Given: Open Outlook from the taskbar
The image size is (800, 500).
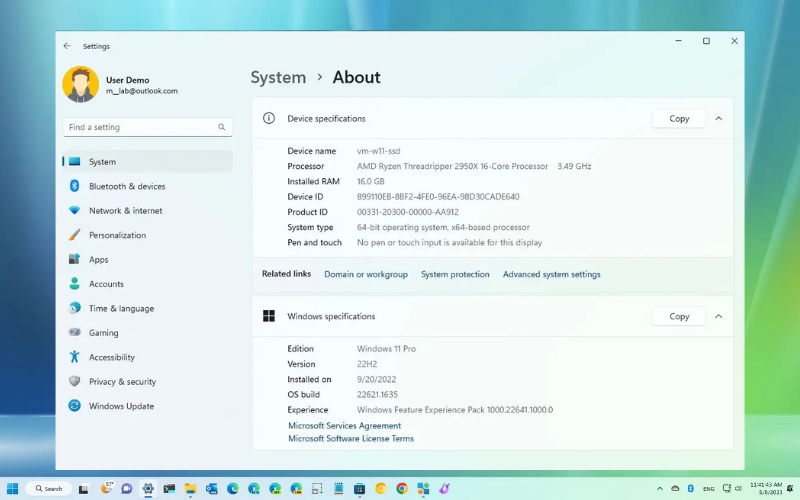Looking at the screenshot, I should 212,488.
